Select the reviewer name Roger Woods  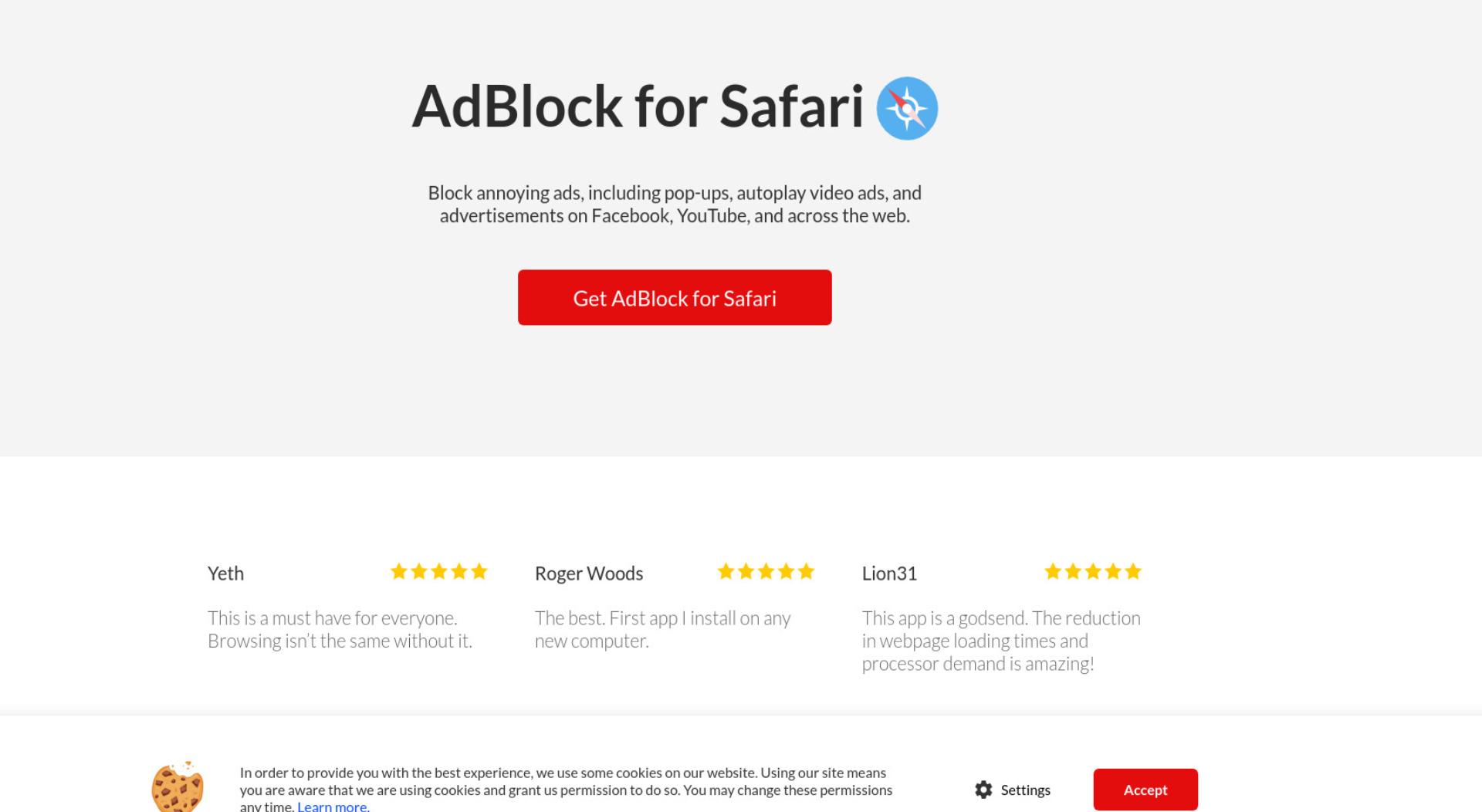pyautogui.click(x=589, y=573)
